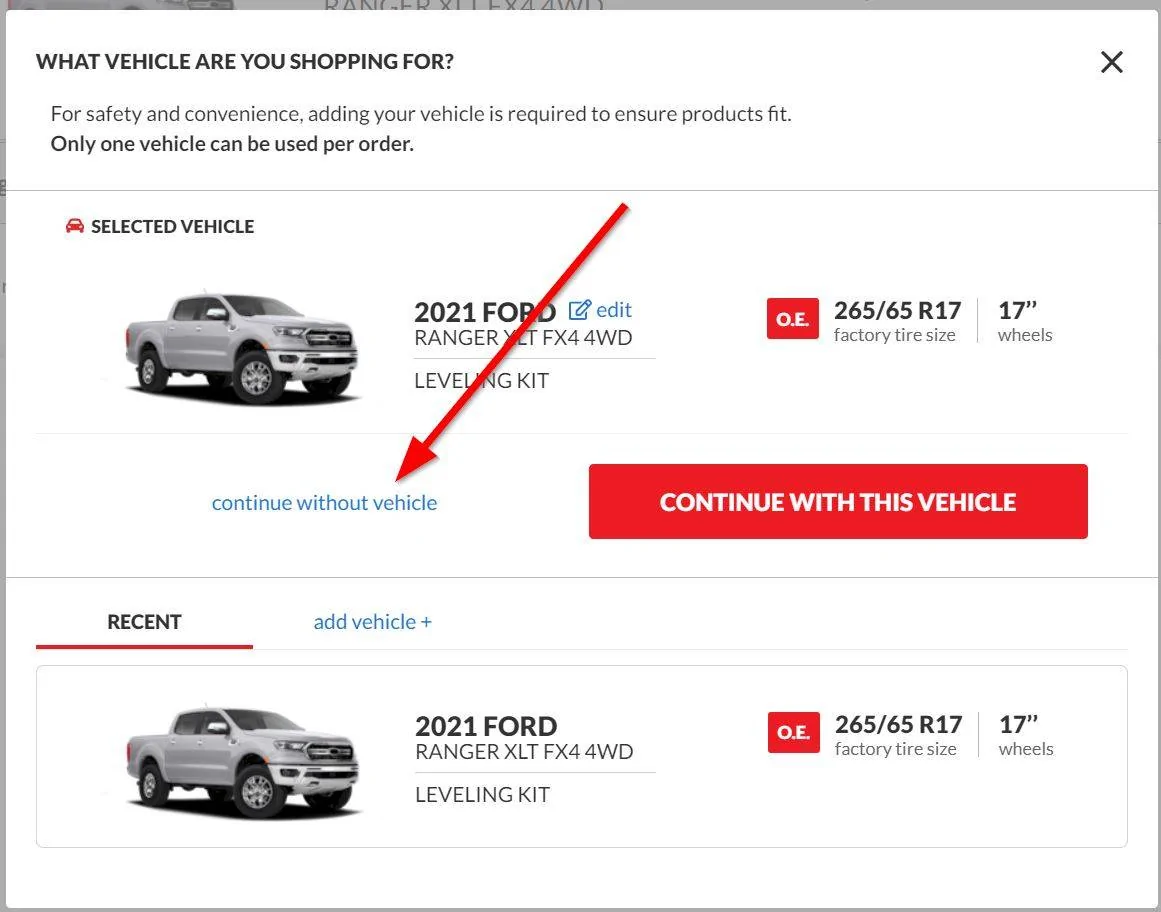Click Continue With This Vehicle button

click(x=838, y=501)
